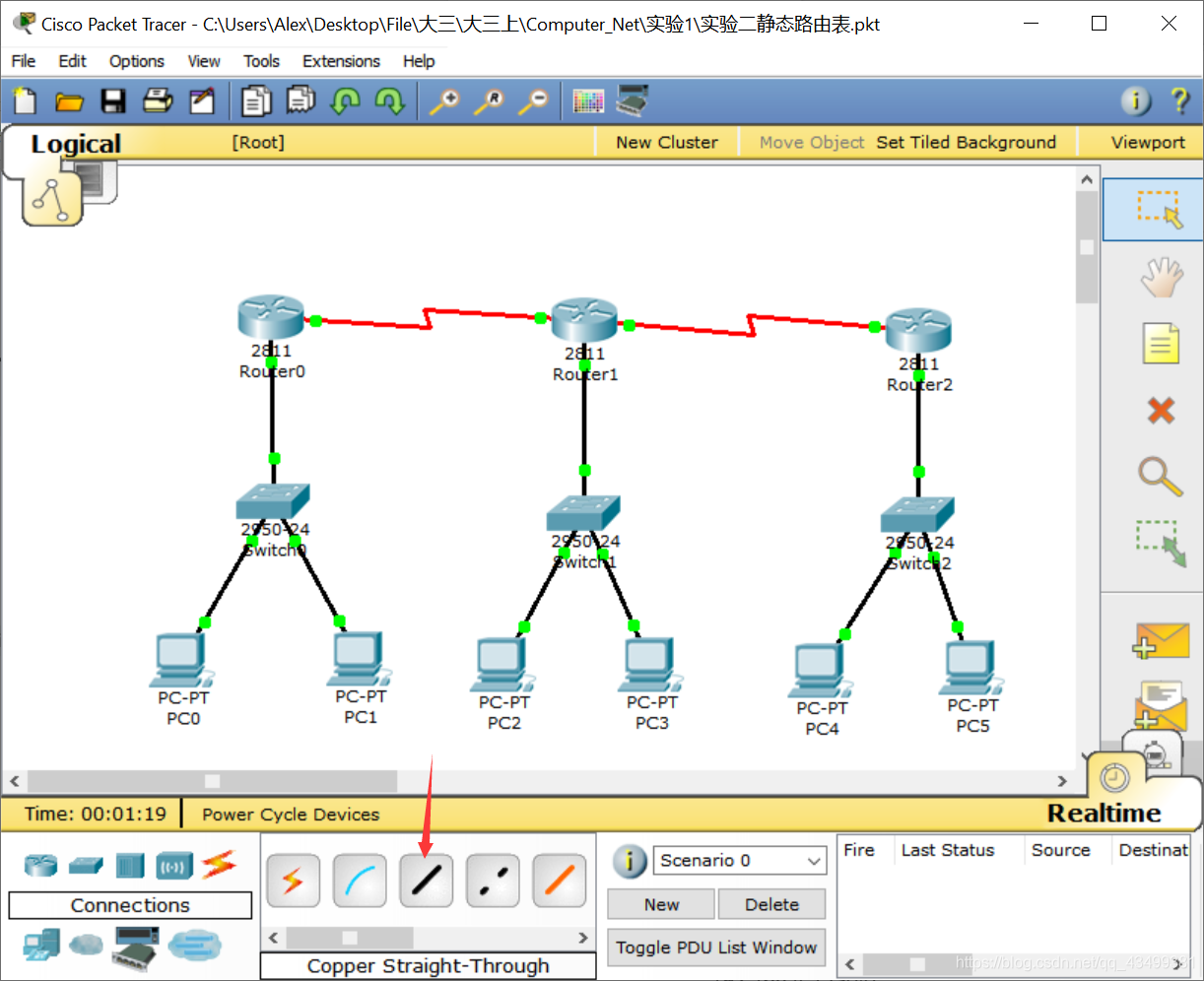Open the Options menu
Image resolution: width=1204 pixels, height=981 pixels.
tap(137, 61)
